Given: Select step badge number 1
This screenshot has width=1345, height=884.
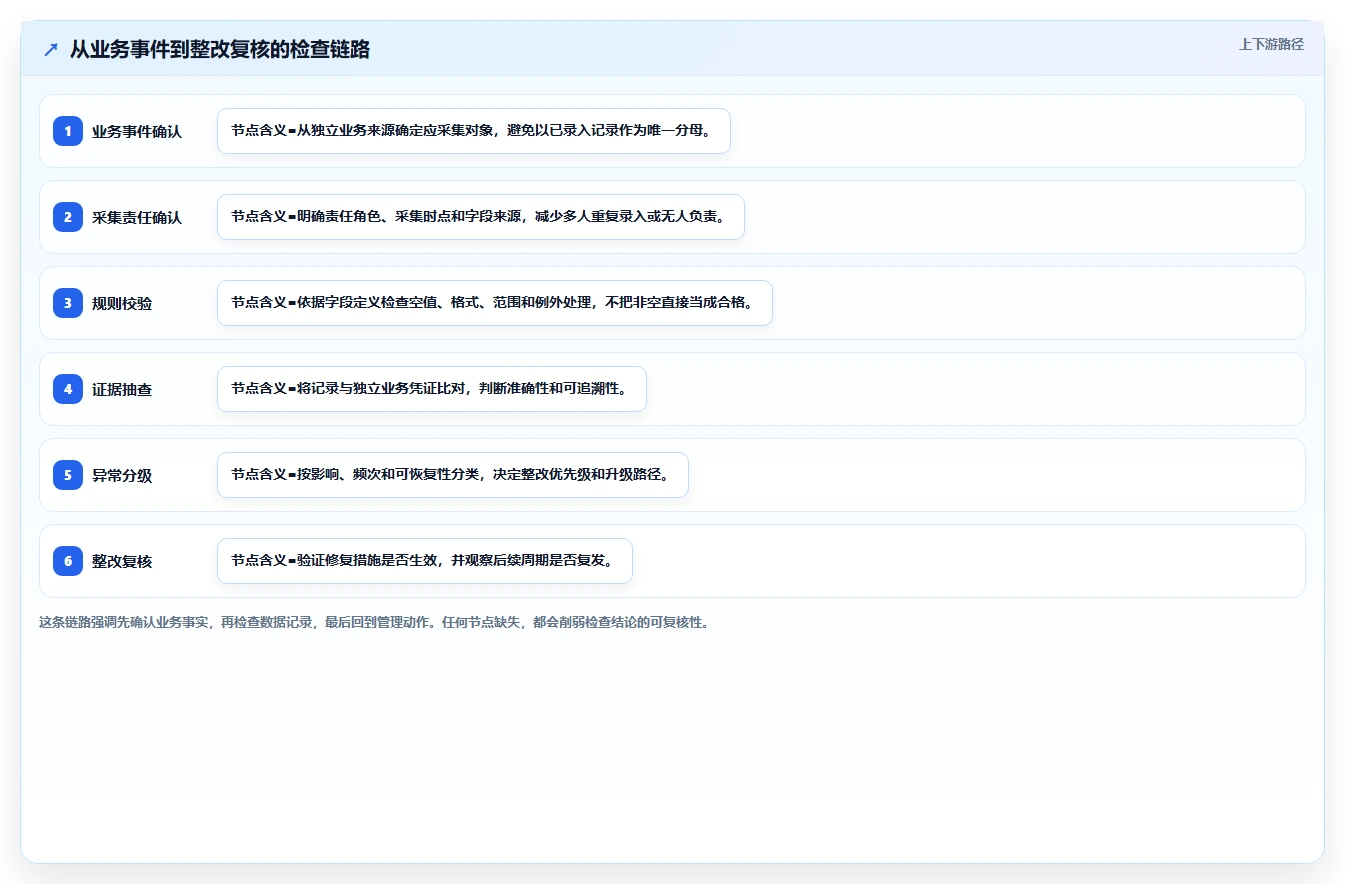Looking at the screenshot, I should [x=68, y=131].
